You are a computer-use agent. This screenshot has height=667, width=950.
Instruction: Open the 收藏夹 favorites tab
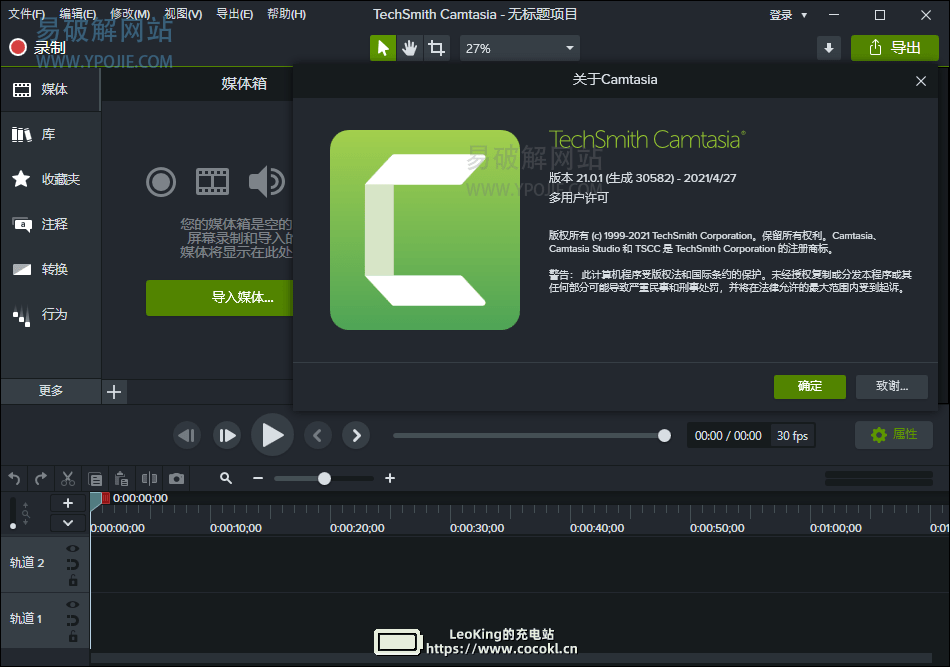point(50,179)
